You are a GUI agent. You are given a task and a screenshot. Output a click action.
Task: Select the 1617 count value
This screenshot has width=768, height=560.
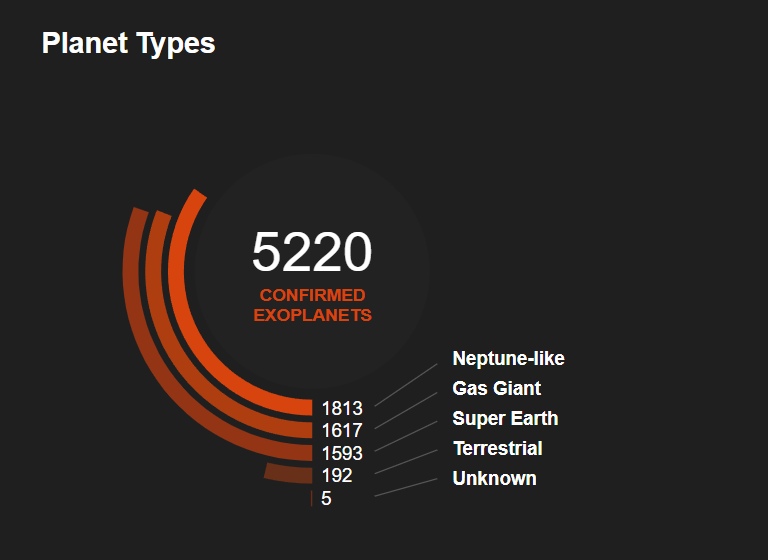(x=342, y=431)
